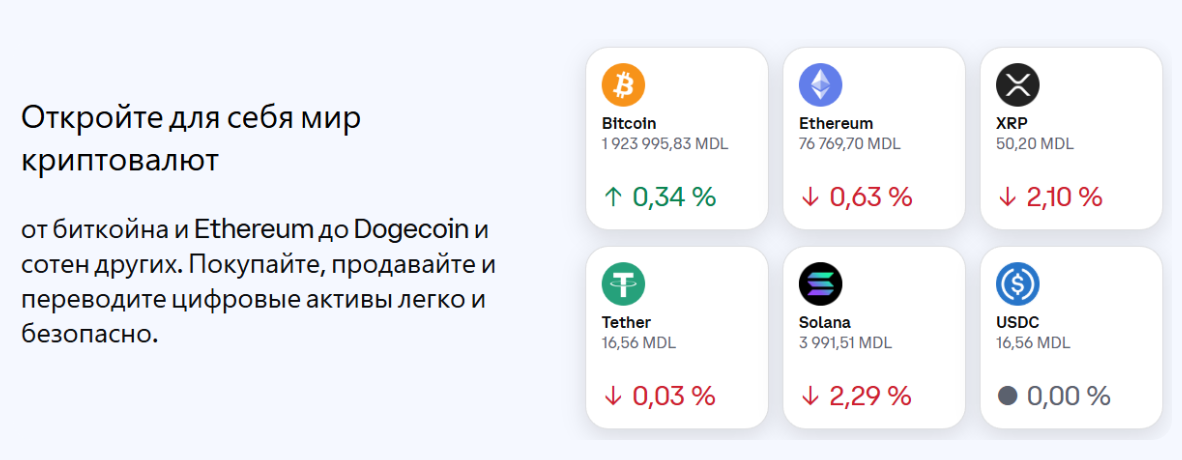Image resolution: width=1182 pixels, height=460 pixels.
Task: Click Solana's 2,29 % change value
Action: pyautogui.click(x=870, y=396)
